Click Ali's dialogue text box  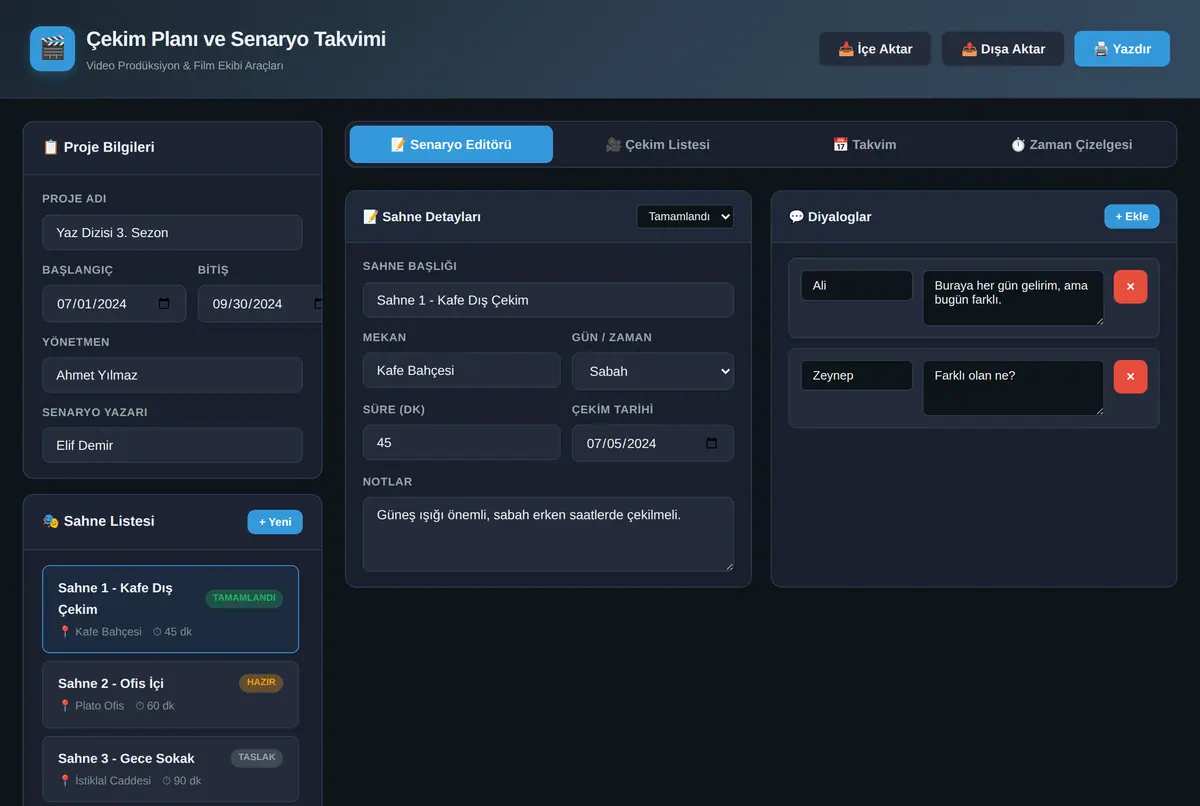click(1013, 298)
